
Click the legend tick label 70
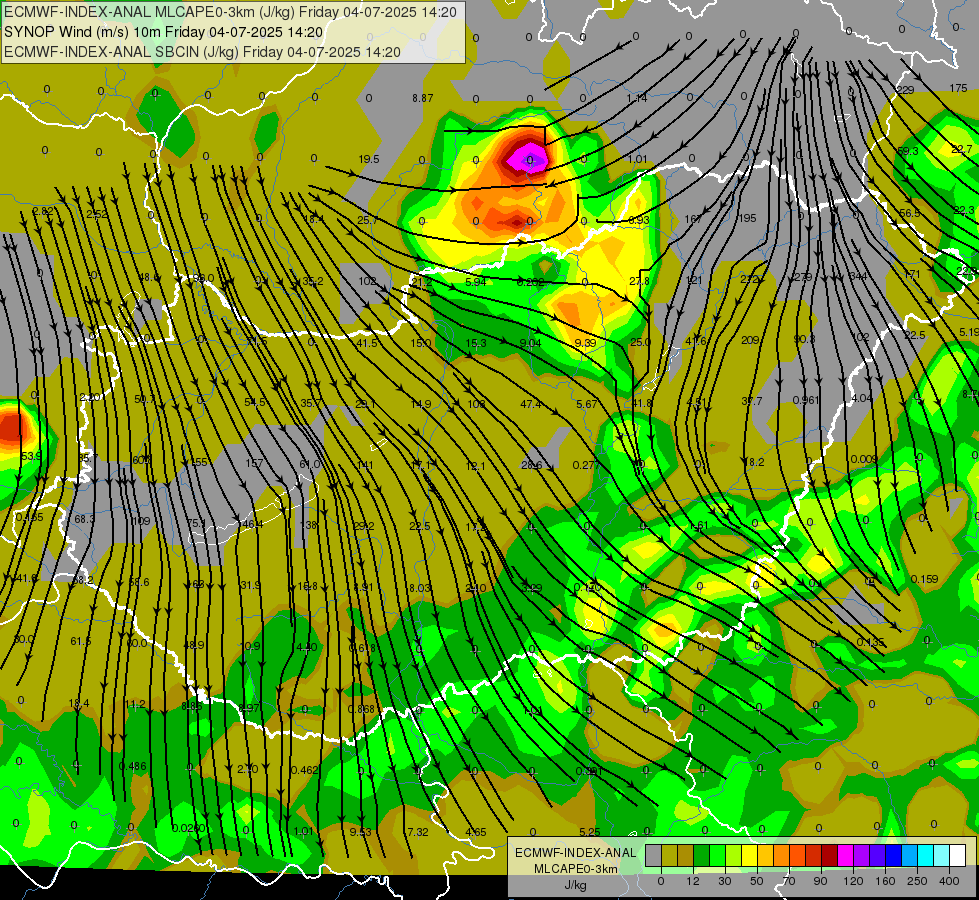[x=789, y=881]
